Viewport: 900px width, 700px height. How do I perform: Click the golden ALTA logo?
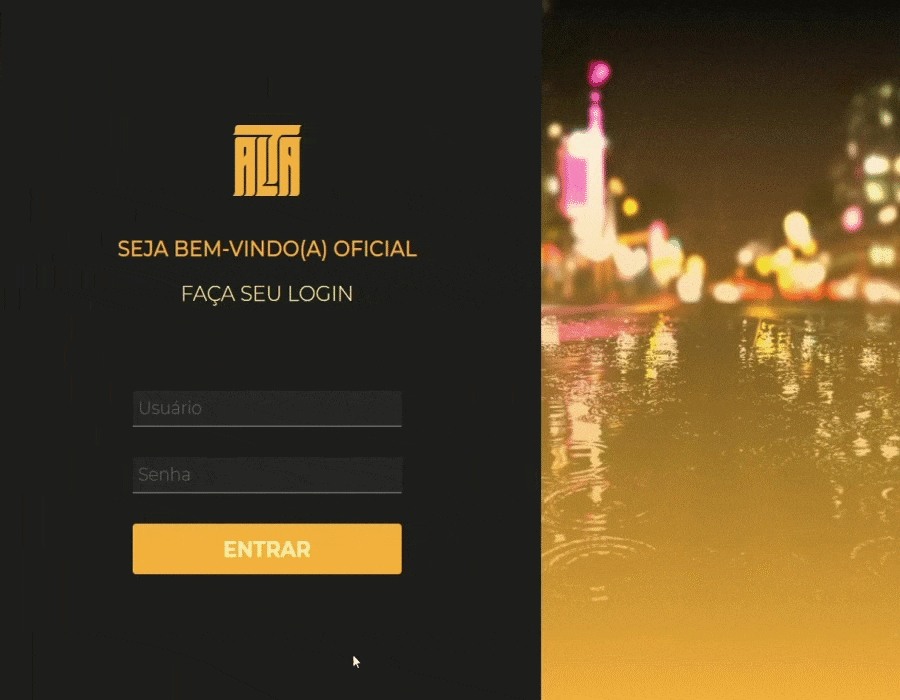pos(267,161)
